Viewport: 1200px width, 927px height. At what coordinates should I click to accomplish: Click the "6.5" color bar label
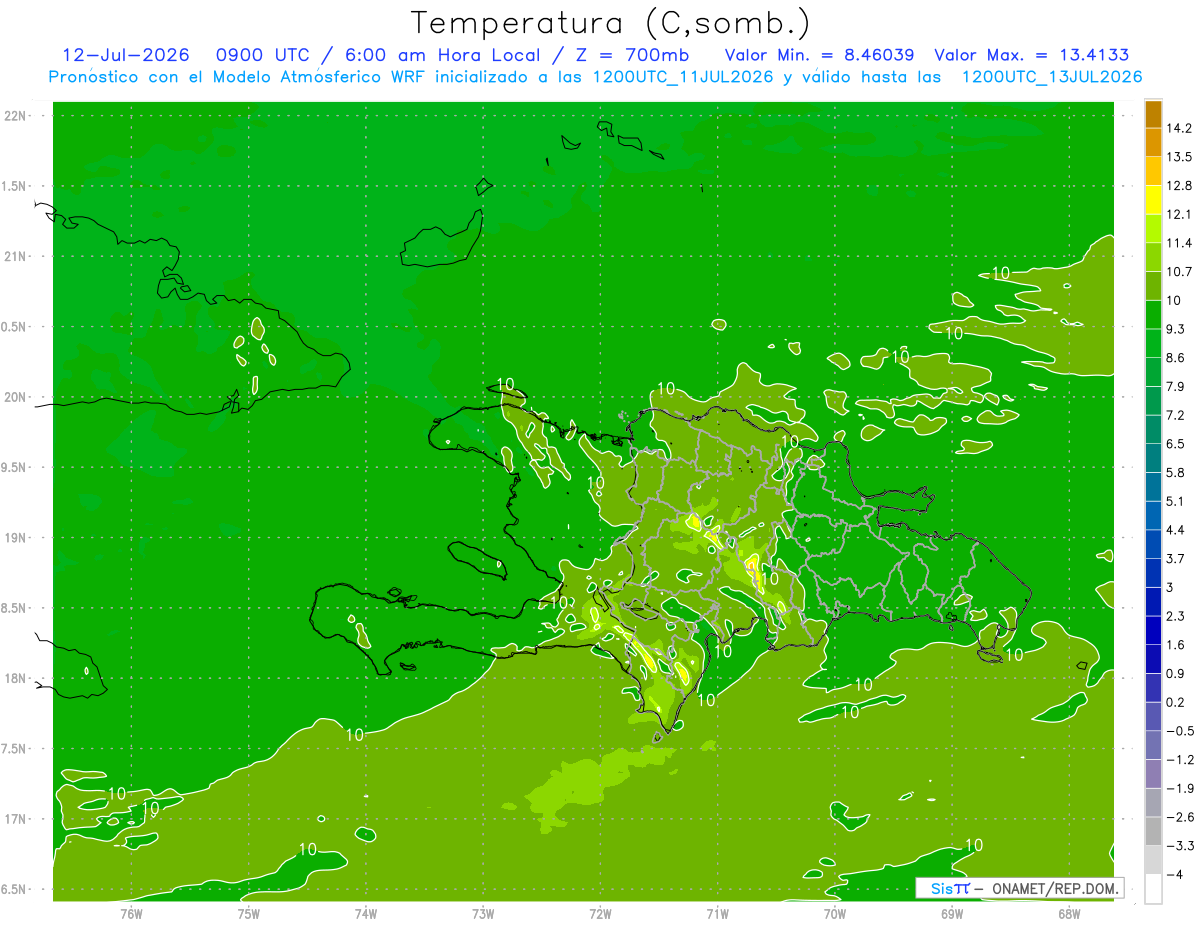click(1175, 444)
